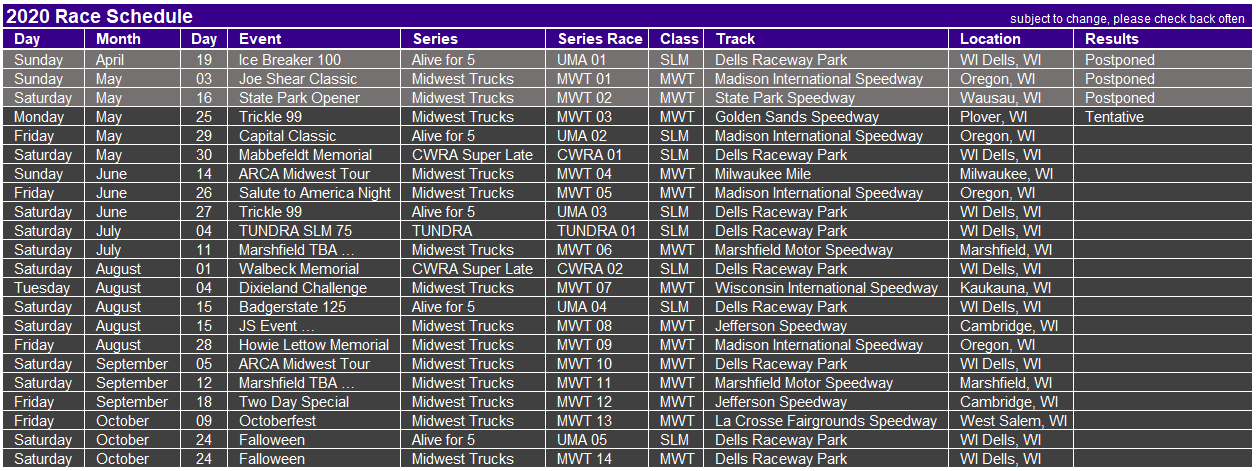Select the Howie Lettow Memorial event
Image resolution: width=1256 pixels, height=471 pixels.
[315, 345]
